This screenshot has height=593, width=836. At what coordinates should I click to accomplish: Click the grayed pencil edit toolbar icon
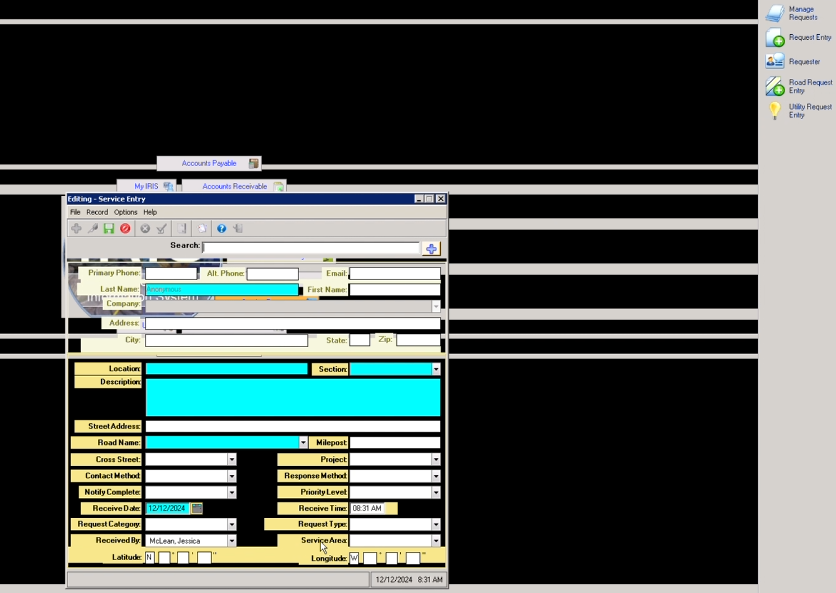[x=93, y=229]
